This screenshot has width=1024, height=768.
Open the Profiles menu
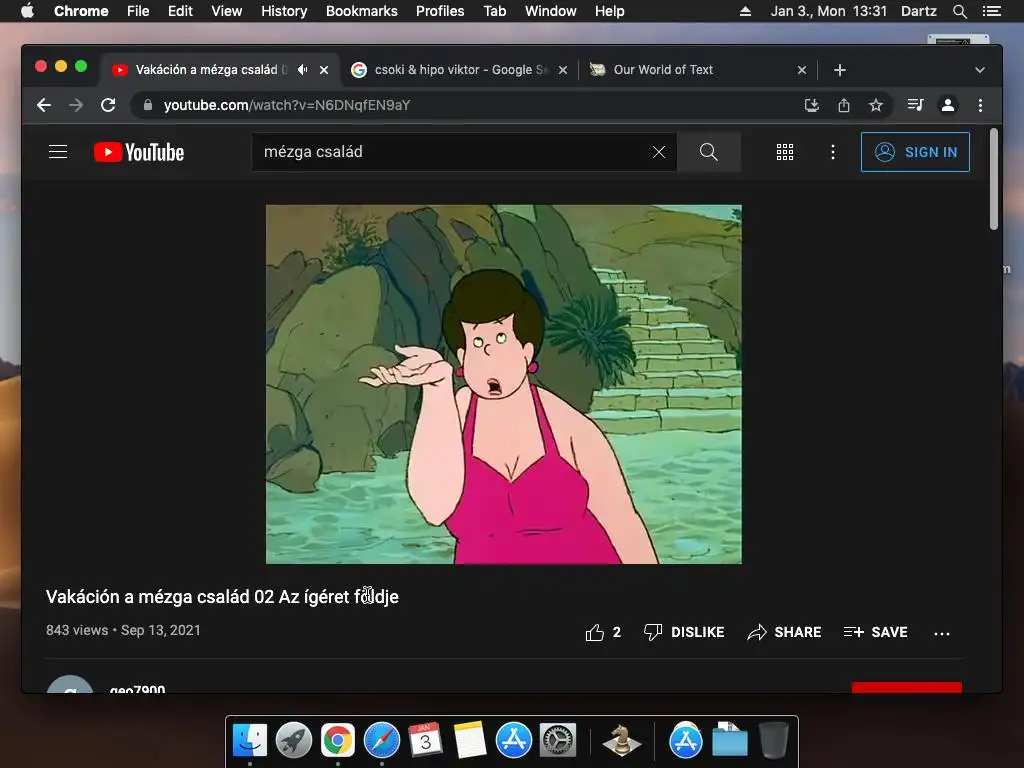pos(440,11)
